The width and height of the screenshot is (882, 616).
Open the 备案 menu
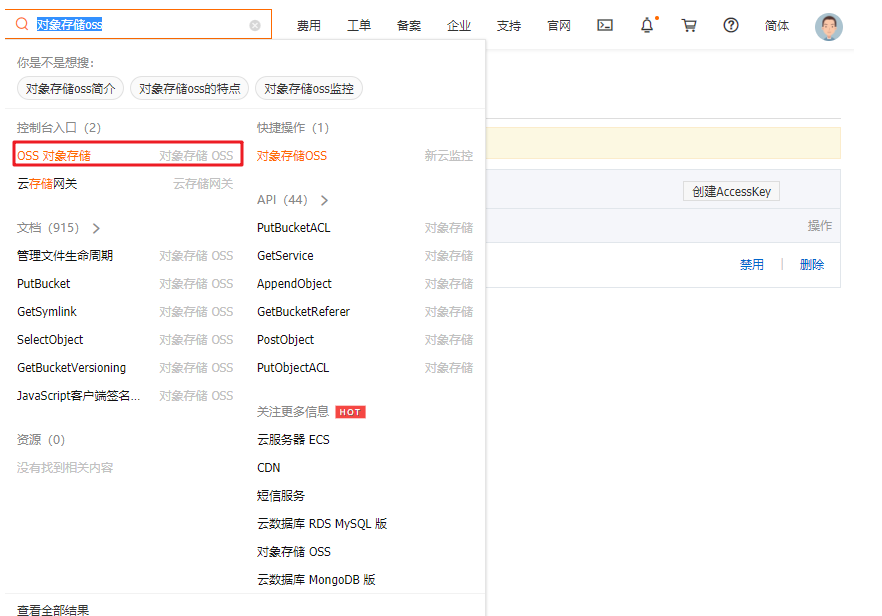point(409,26)
